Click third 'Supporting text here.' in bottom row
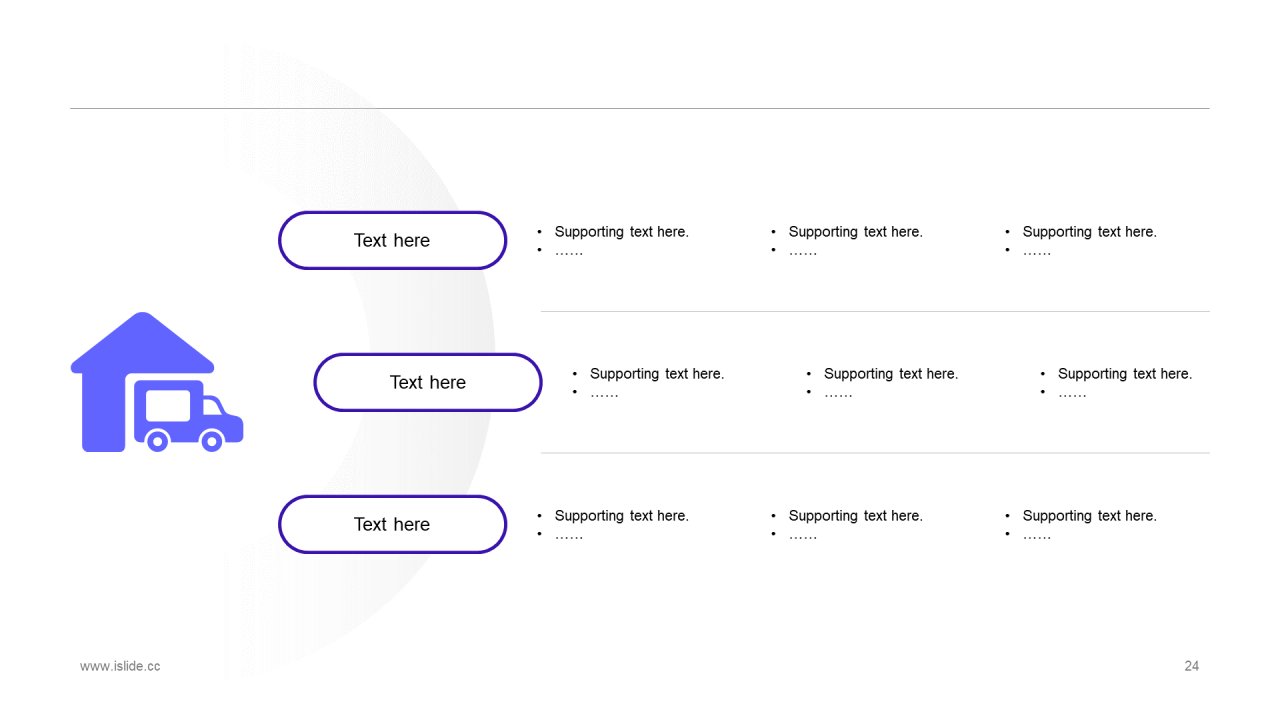This screenshot has height=720, width=1280. pos(1089,516)
